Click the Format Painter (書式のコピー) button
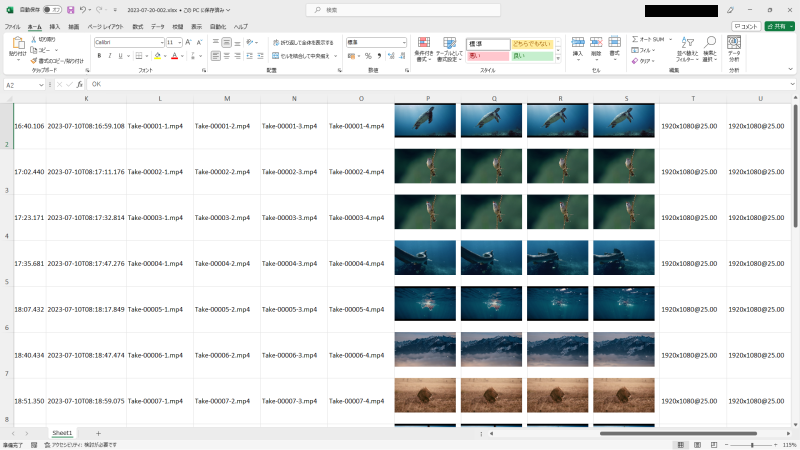The image size is (800, 450). (x=57, y=61)
